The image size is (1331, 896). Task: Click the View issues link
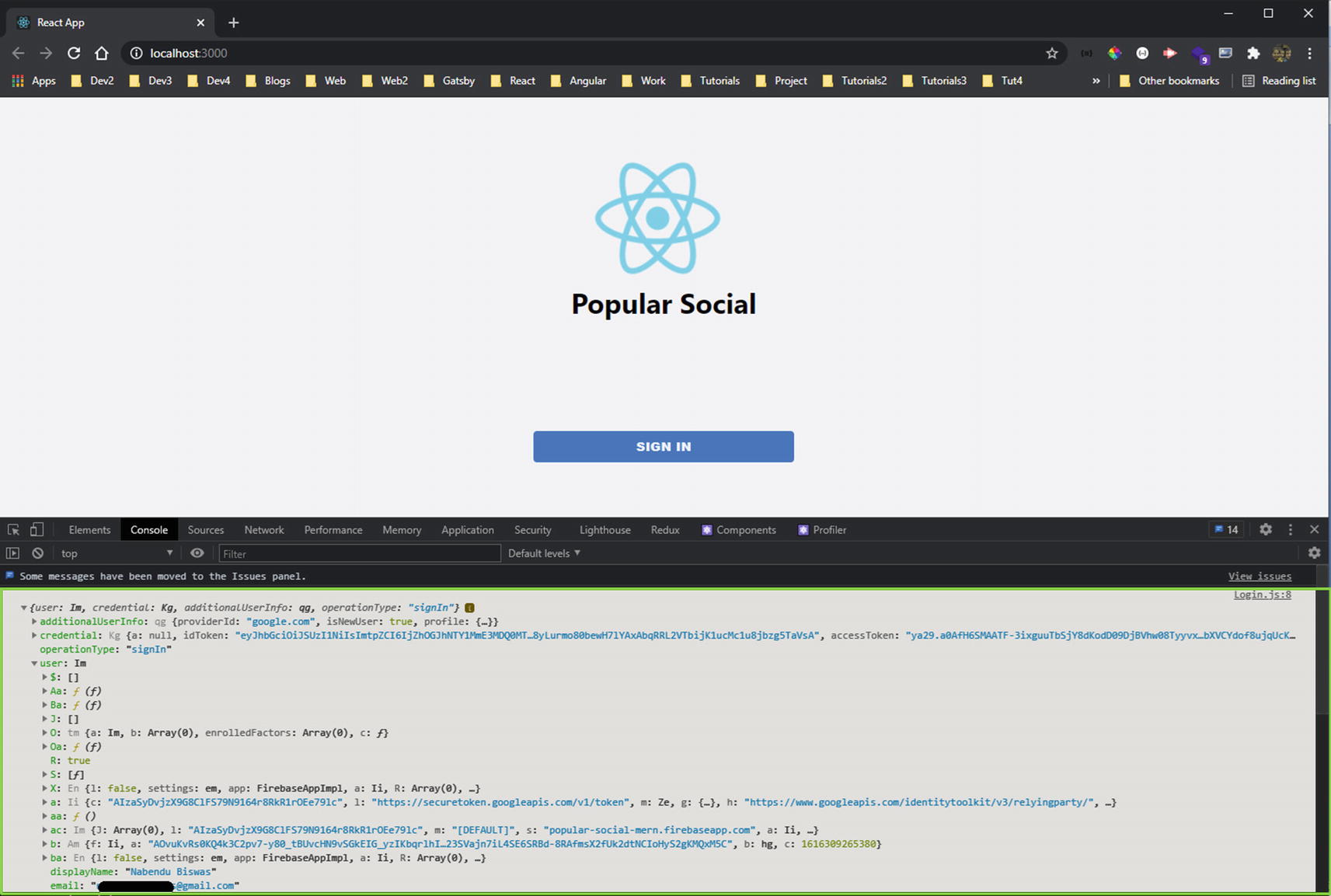pos(1259,576)
